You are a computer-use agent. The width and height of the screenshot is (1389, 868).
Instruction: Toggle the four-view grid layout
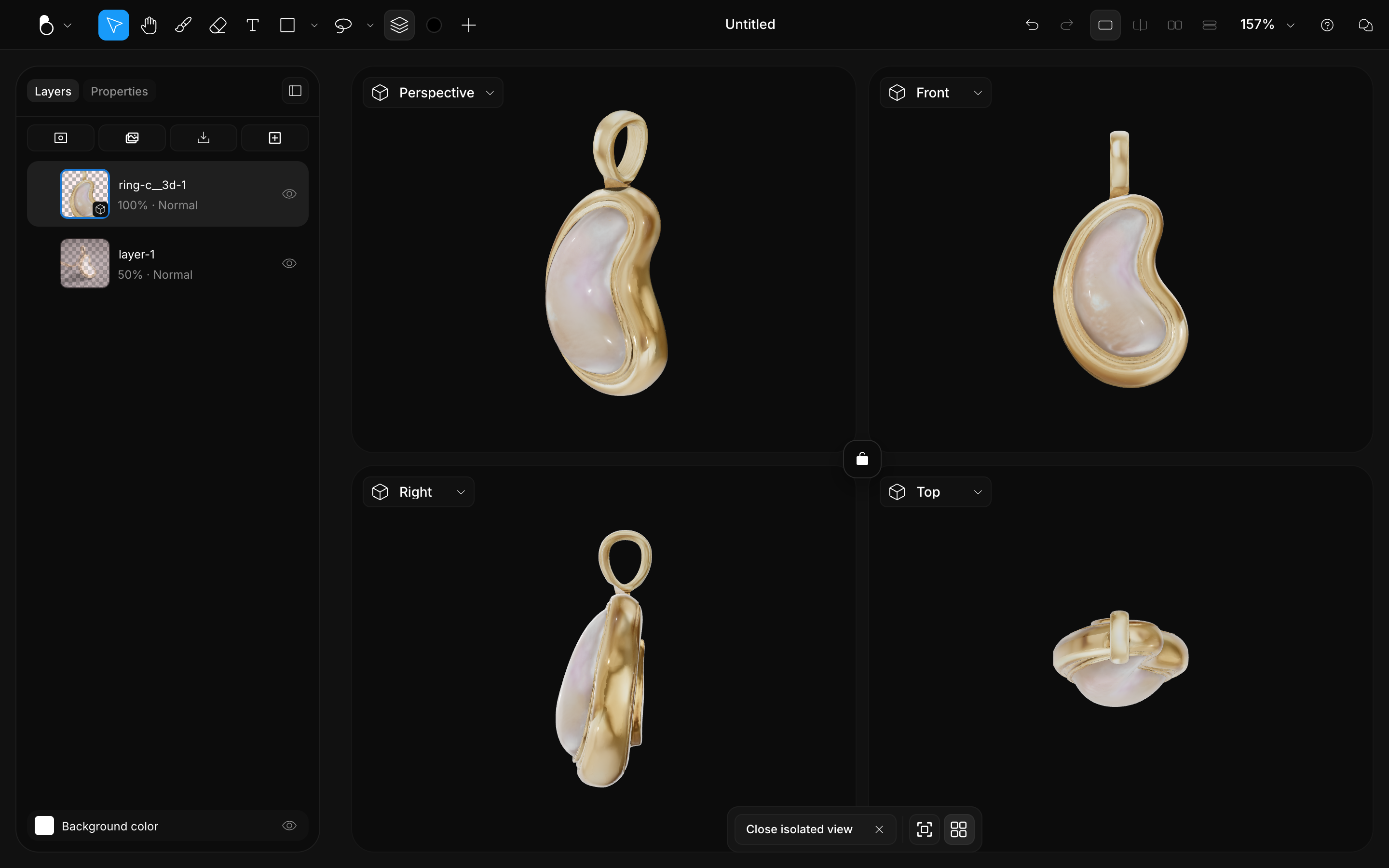(958, 829)
